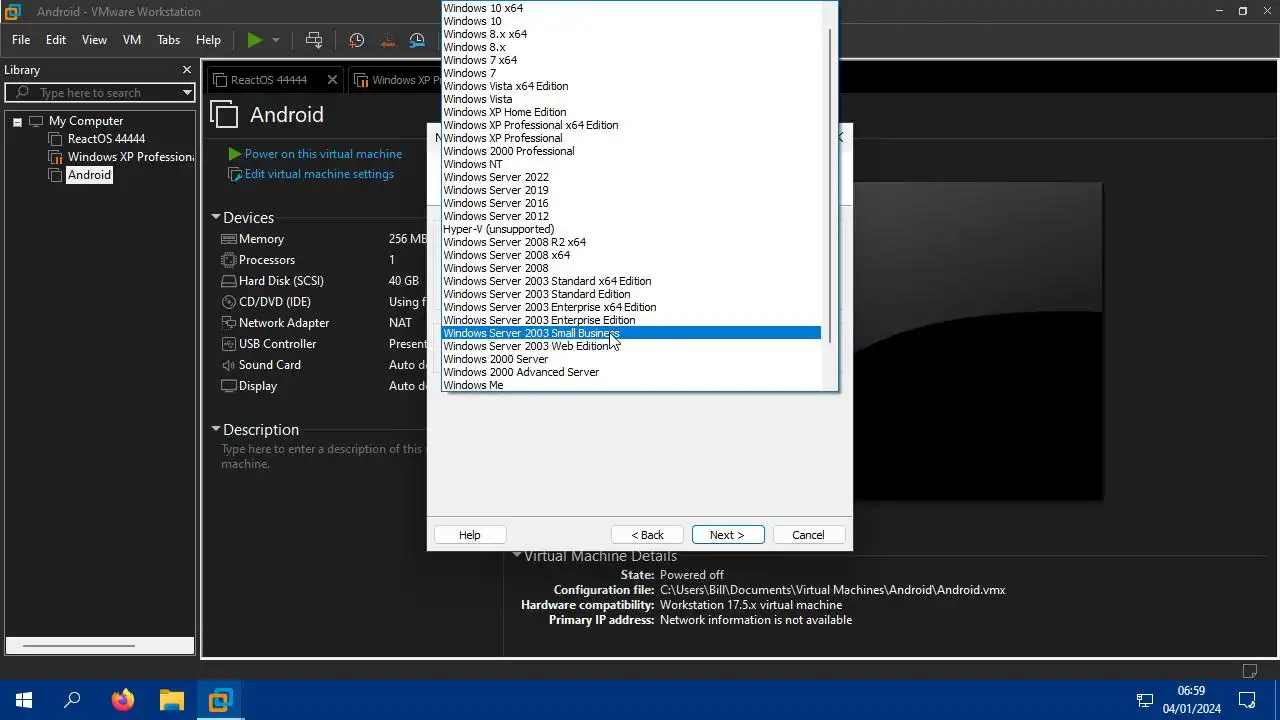Open the VM menu
The height and width of the screenshot is (720, 1280).
132,40
